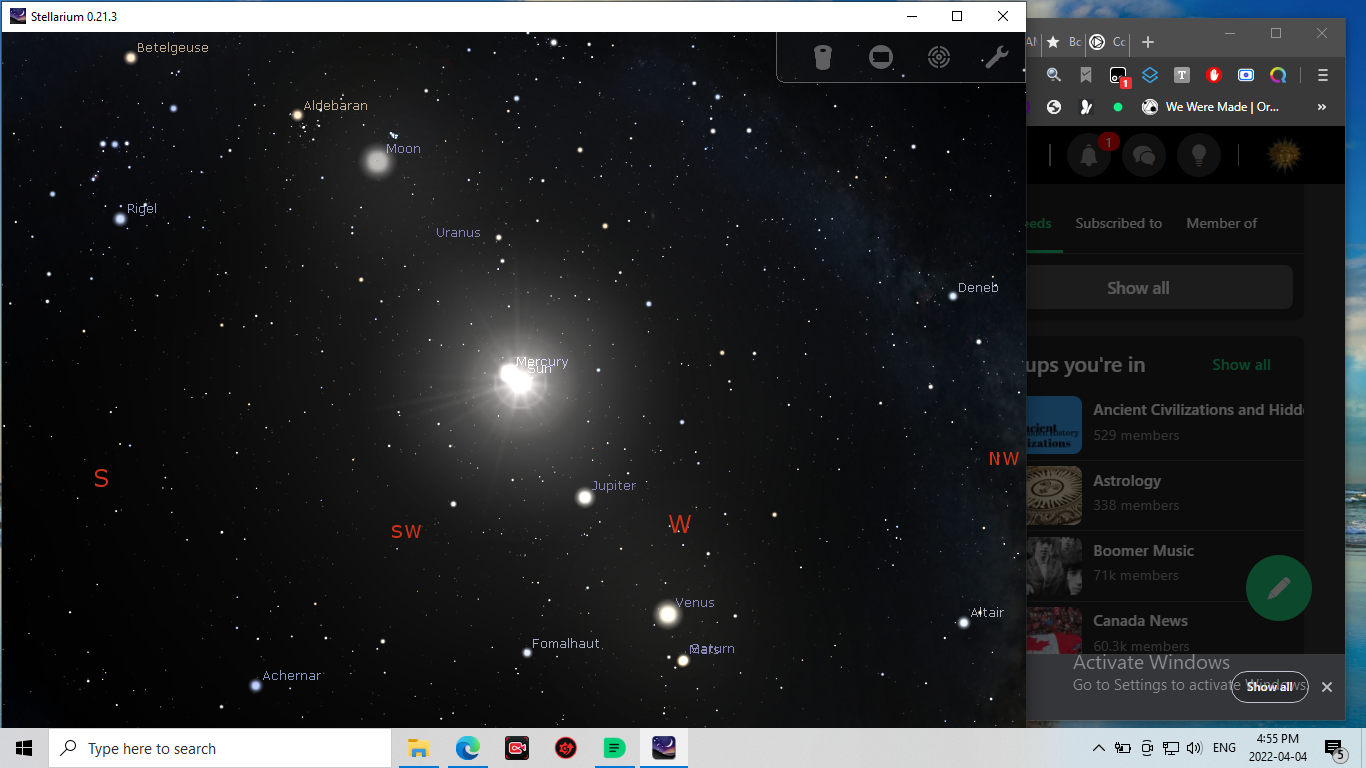Click the lightbulb icon in header

coord(1198,155)
